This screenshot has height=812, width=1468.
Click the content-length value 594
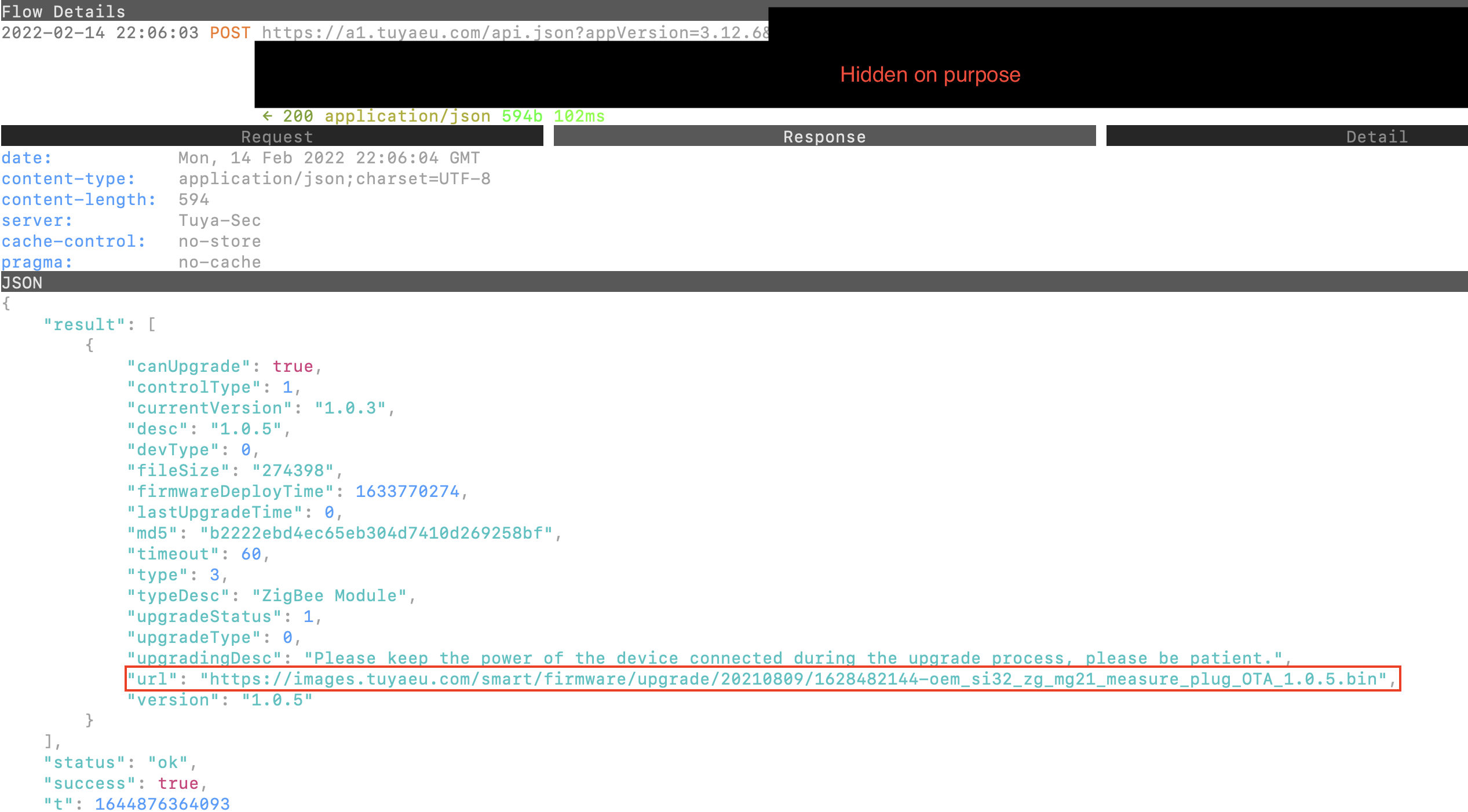194,199
